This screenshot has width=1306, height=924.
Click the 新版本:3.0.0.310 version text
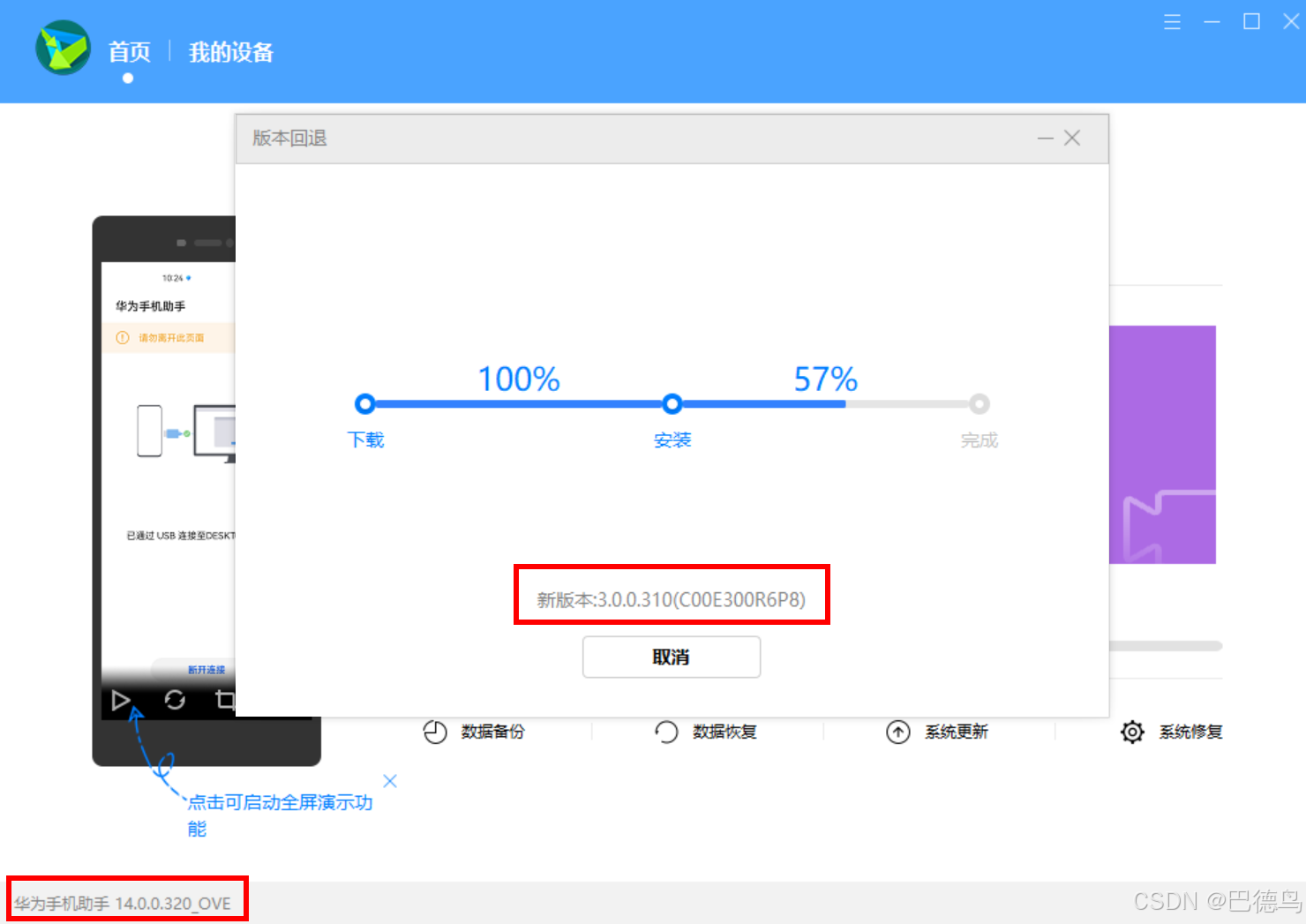[672, 600]
